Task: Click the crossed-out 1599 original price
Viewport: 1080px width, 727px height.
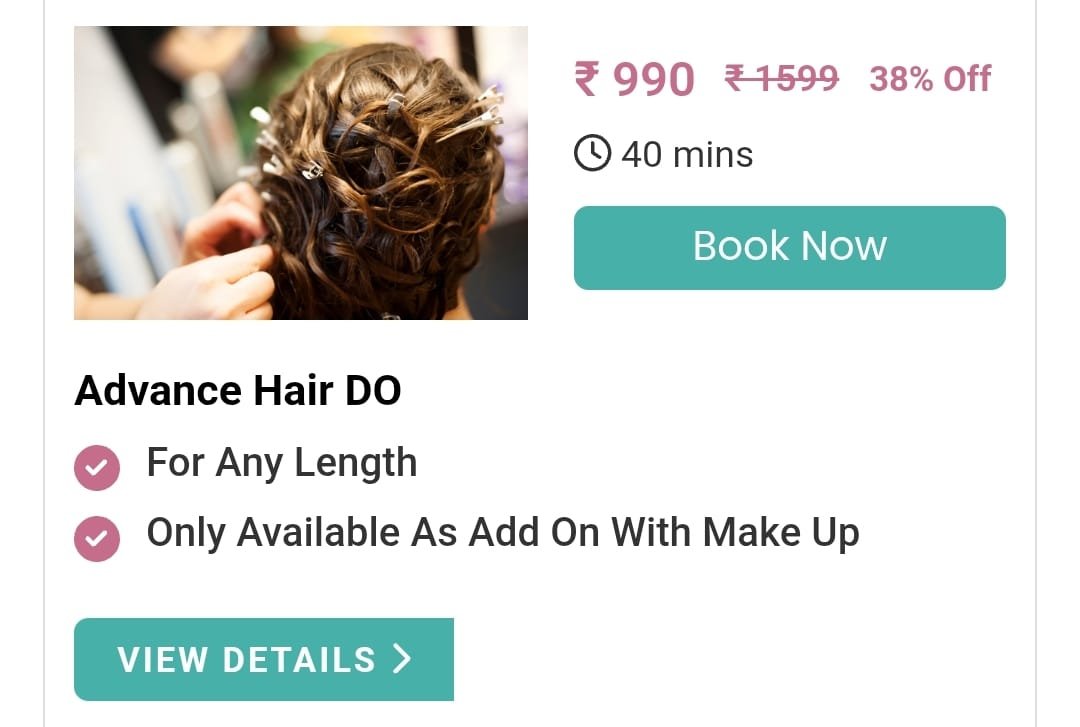Action: pos(782,78)
